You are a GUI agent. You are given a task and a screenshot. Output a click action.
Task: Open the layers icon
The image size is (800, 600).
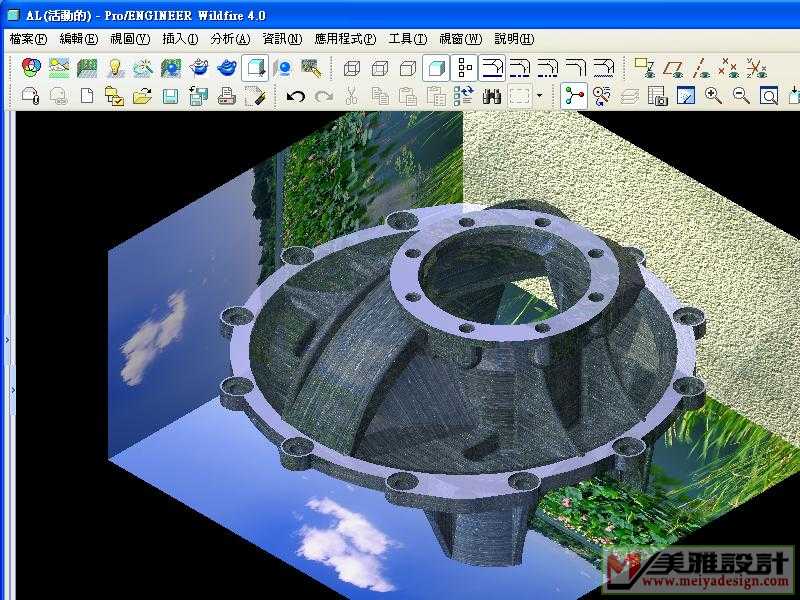(x=631, y=96)
